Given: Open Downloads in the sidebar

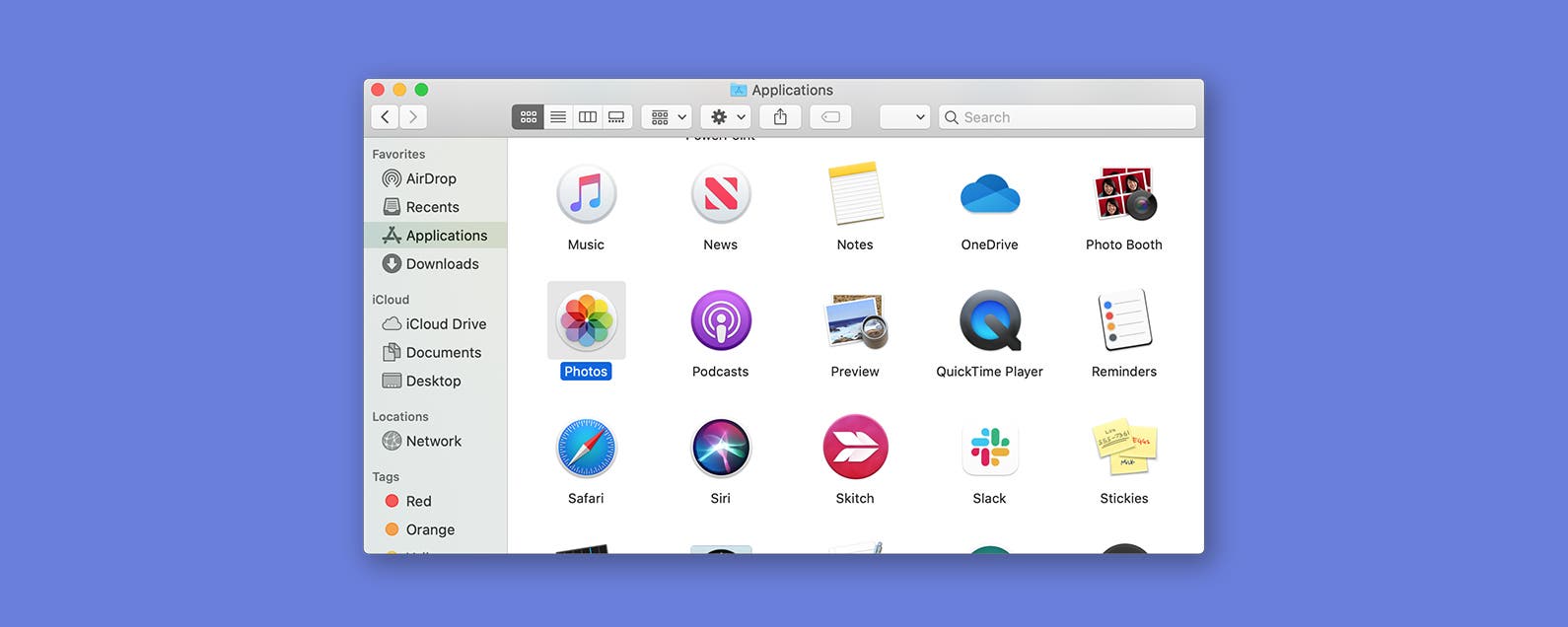Looking at the screenshot, I should [x=435, y=264].
